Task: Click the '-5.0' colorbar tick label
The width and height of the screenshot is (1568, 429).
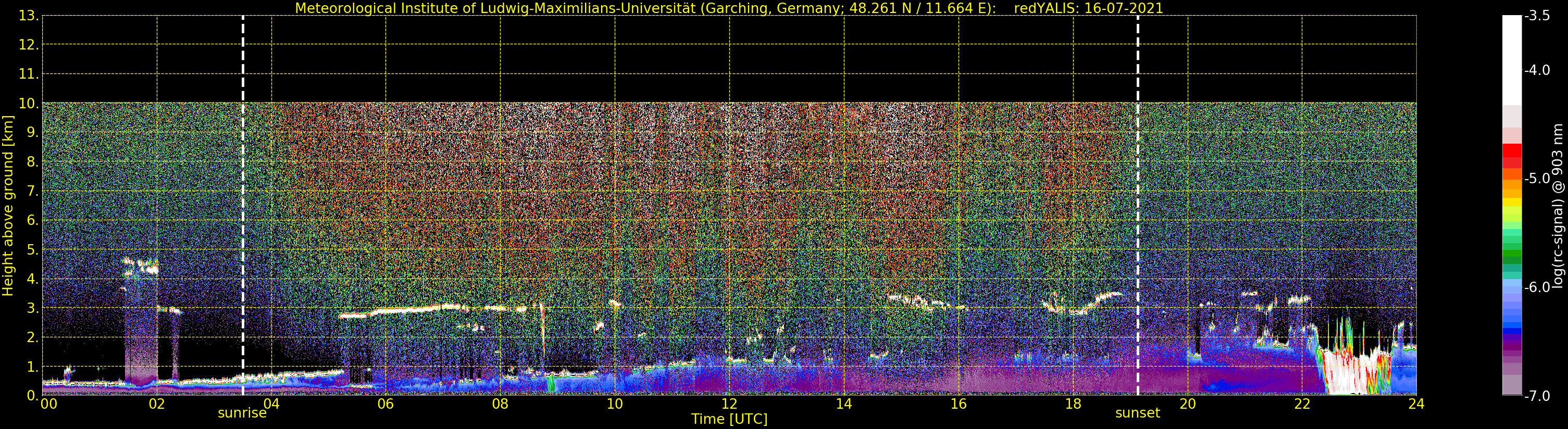Action: click(x=1537, y=179)
